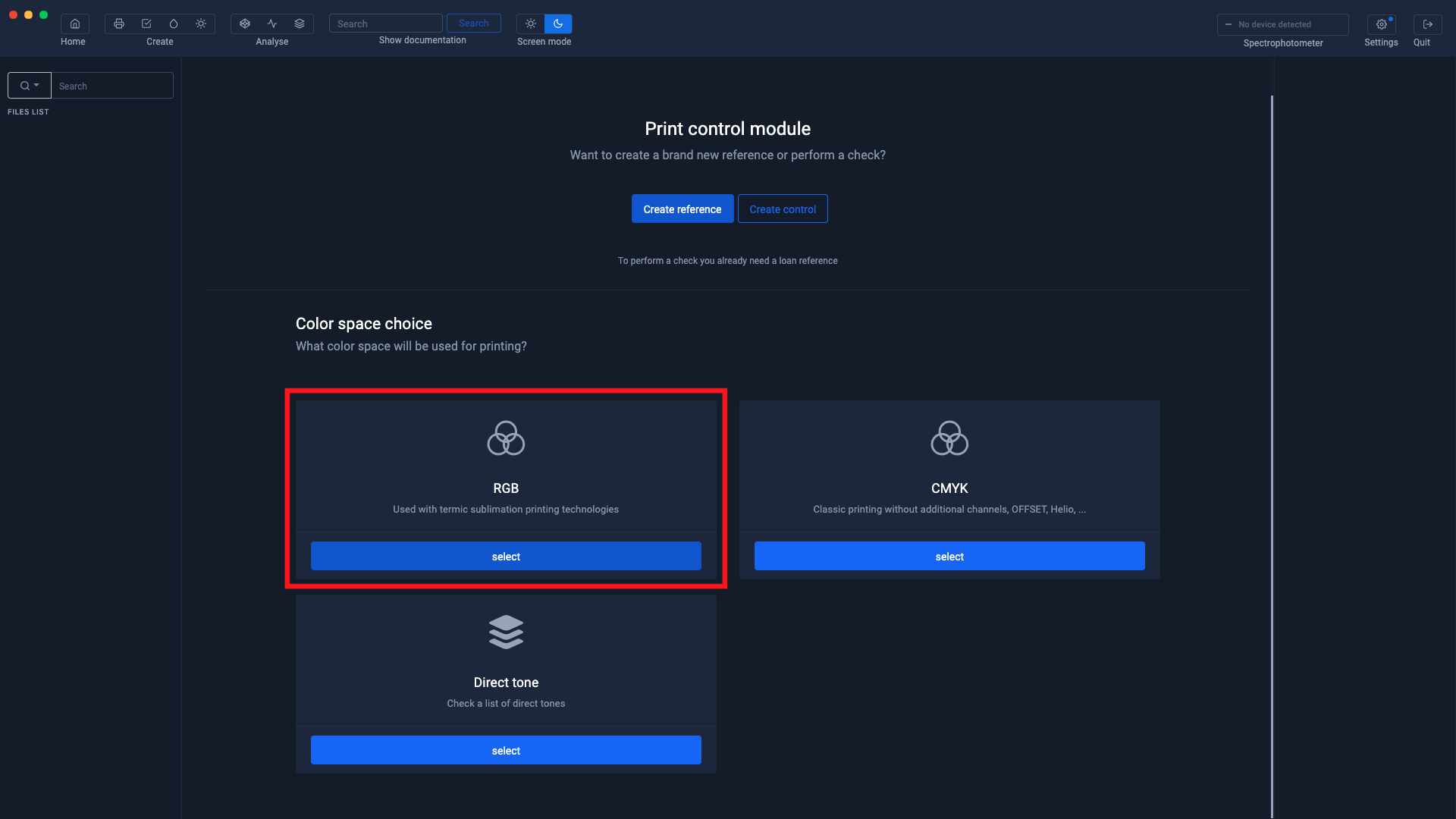Click the printer icon in Create group

point(119,24)
